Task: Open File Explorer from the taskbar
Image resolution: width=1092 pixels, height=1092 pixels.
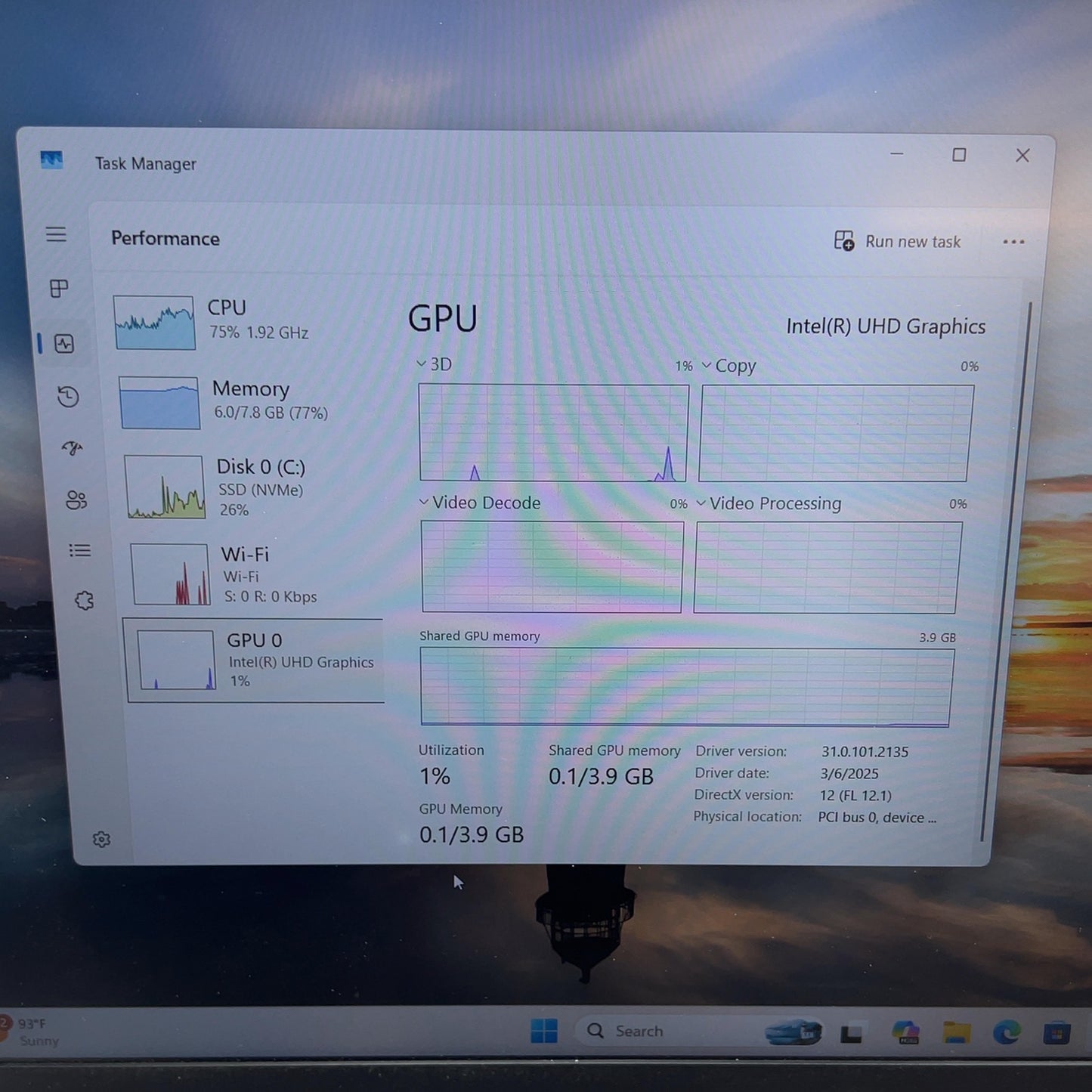Action: pos(957,1032)
